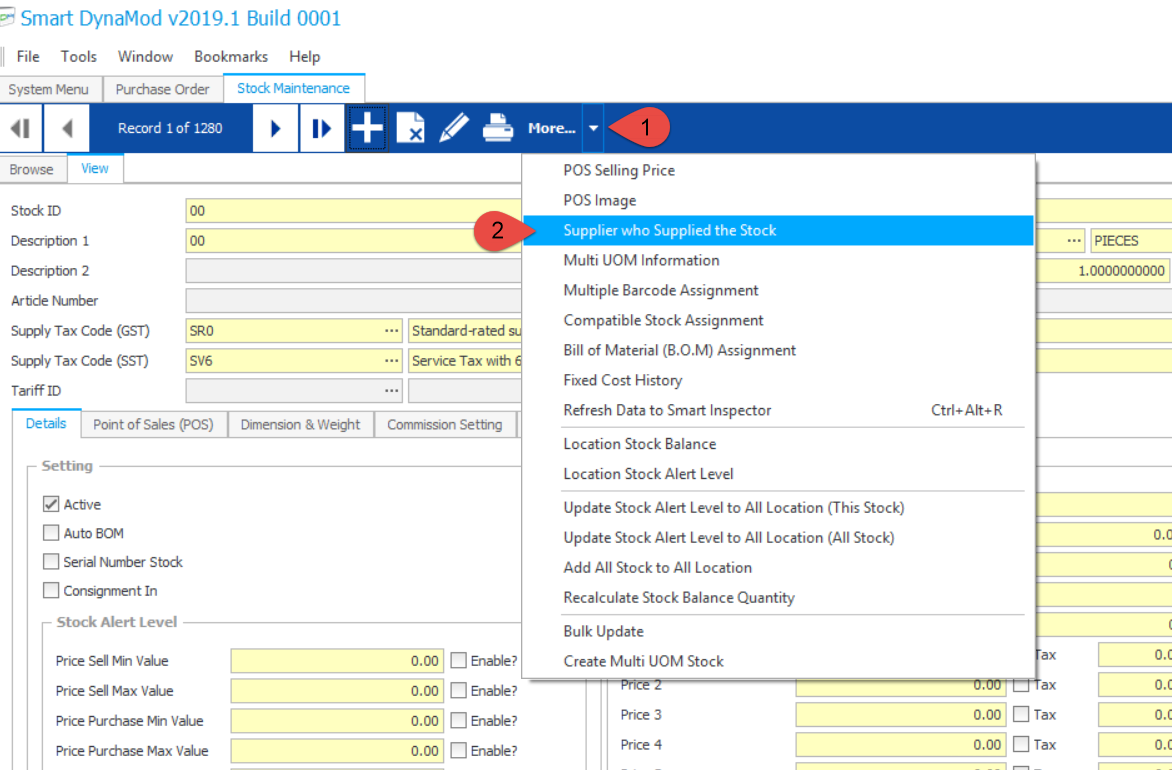
Task: Delete the current stock record
Action: click(x=410, y=129)
